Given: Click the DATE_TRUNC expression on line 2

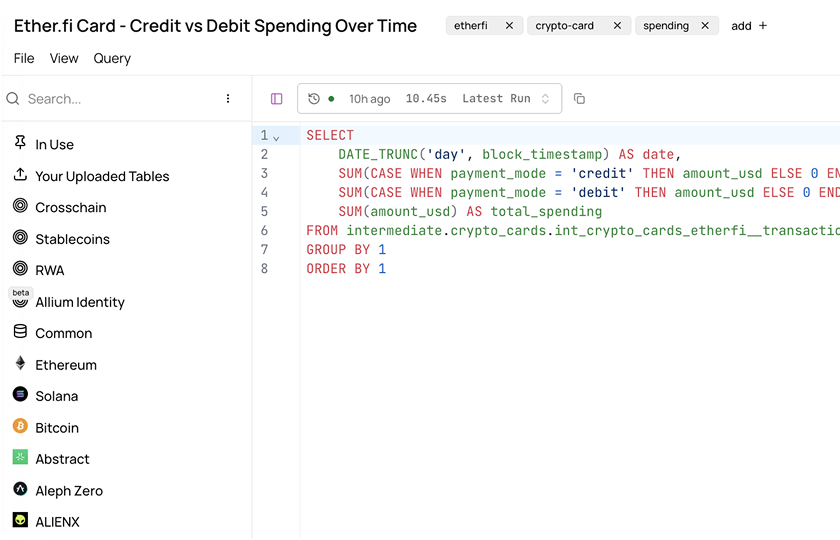Looking at the screenshot, I should click(474, 154).
